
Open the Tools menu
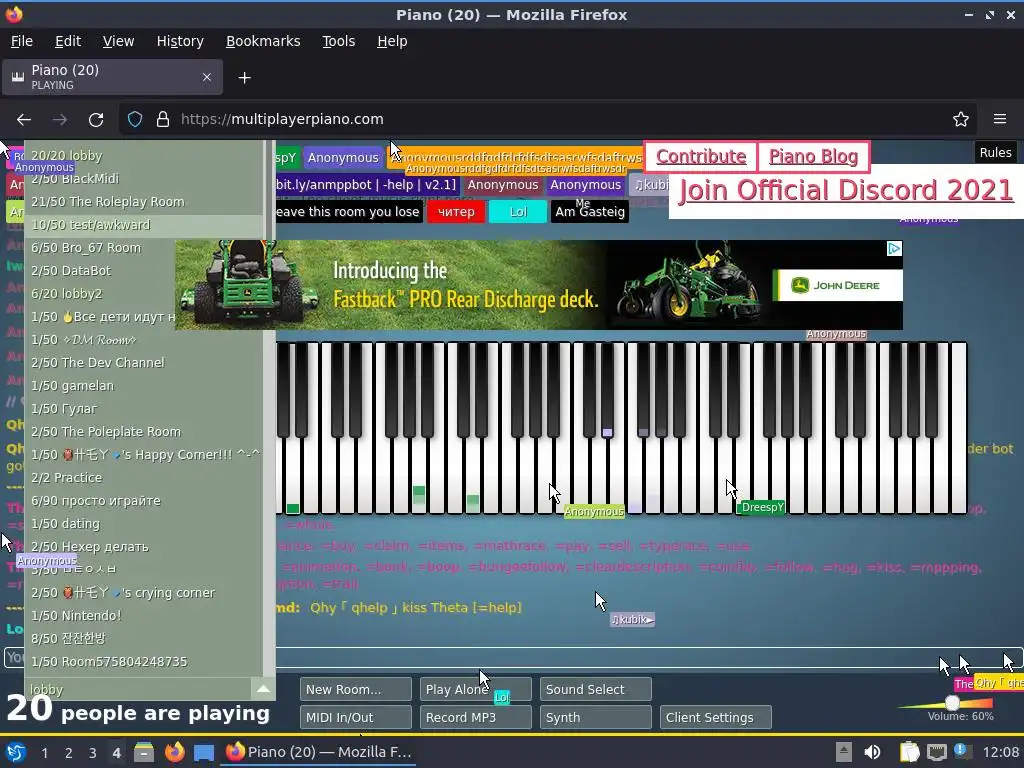click(338, 41)
